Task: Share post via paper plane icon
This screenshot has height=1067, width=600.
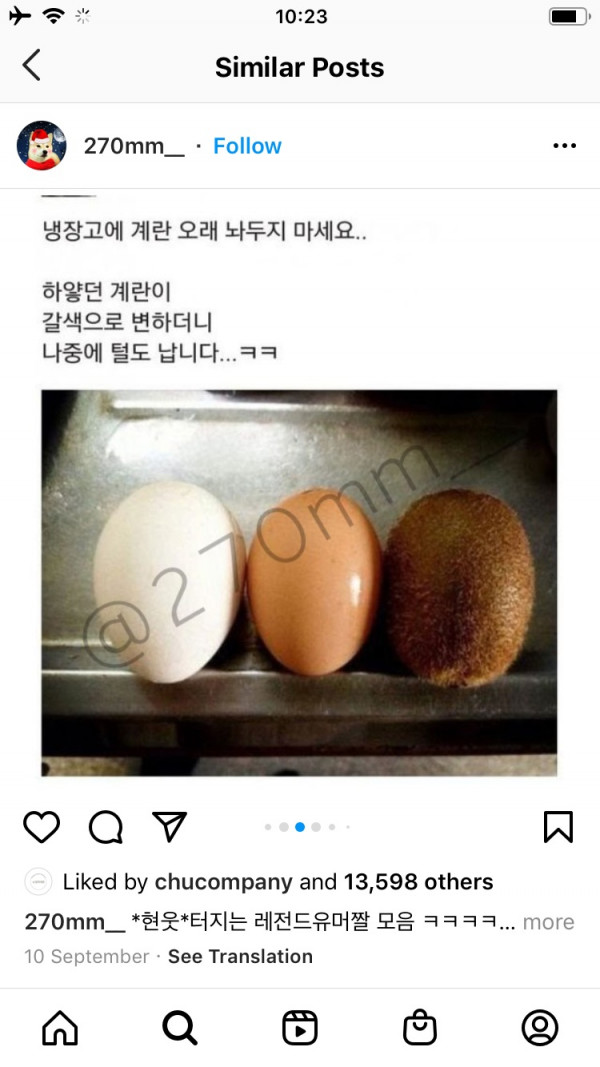Action: coord(169,827)
